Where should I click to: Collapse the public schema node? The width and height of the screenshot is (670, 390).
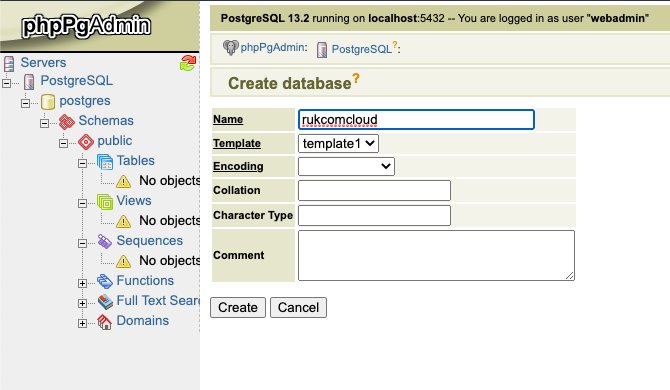[63, 143]
